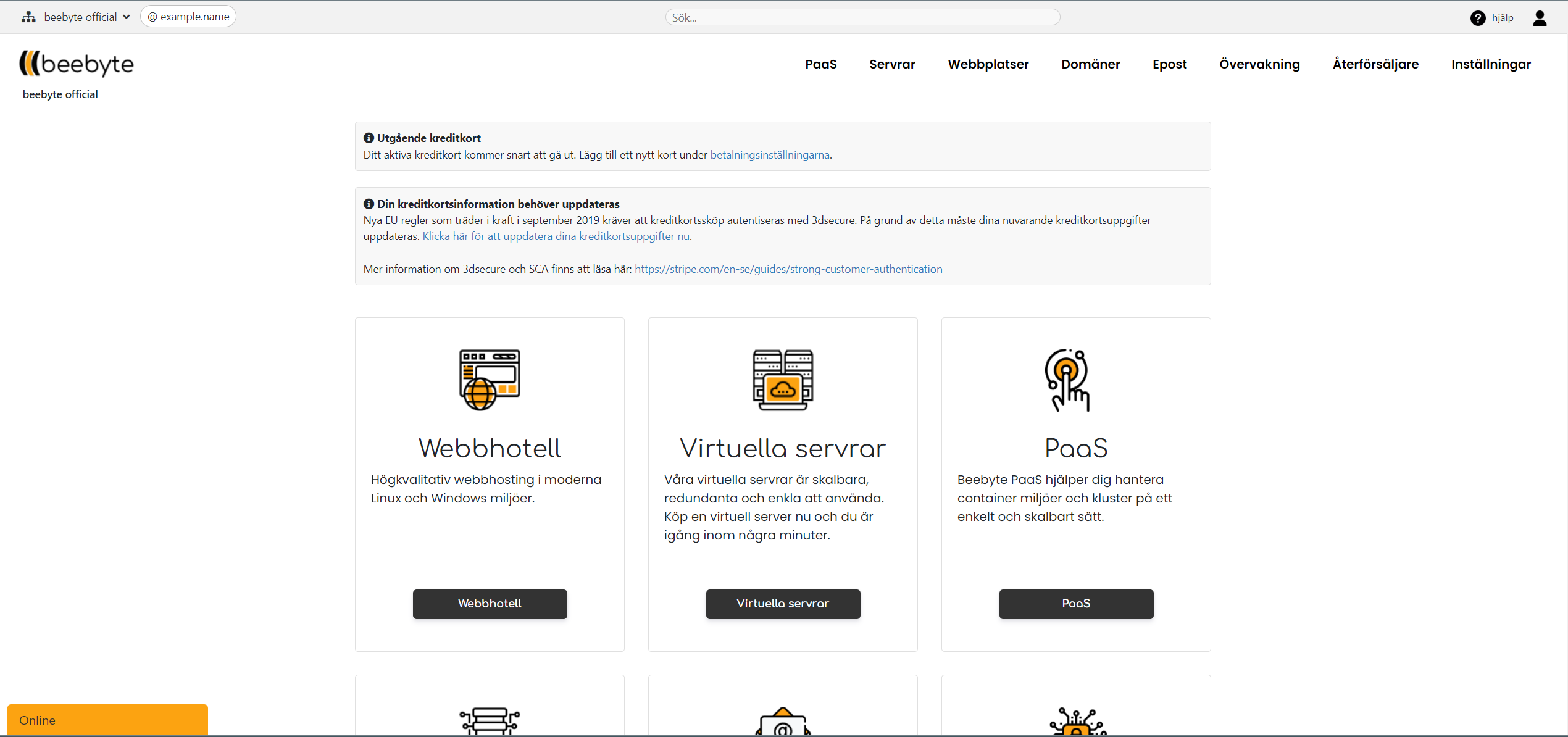The image size is (1568, 737).
Task: Click the PaaS touch hand icon
Action: pos(1068,380)
